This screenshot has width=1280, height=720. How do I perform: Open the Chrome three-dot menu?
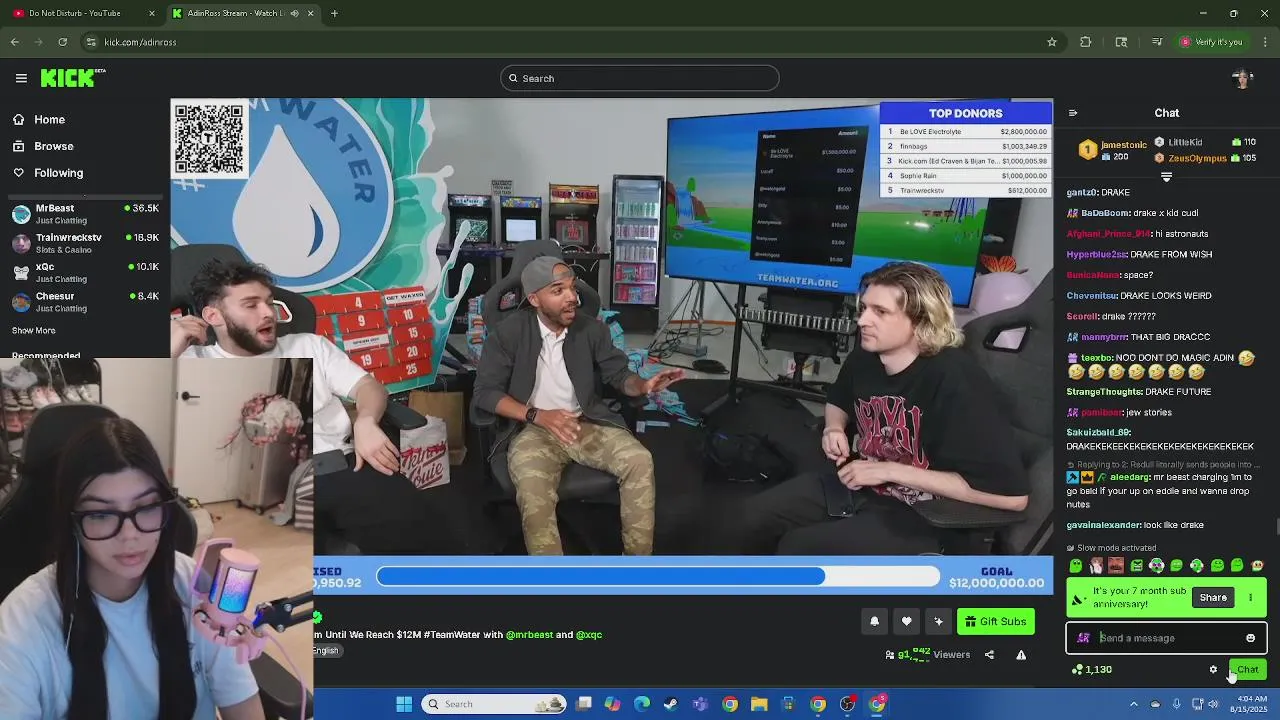[x=1265, y=42]
